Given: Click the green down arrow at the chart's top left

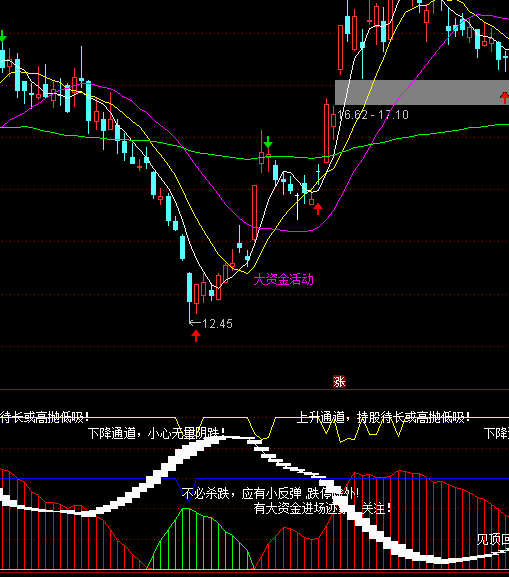Looking at the screenshot, I should [3, 36].
